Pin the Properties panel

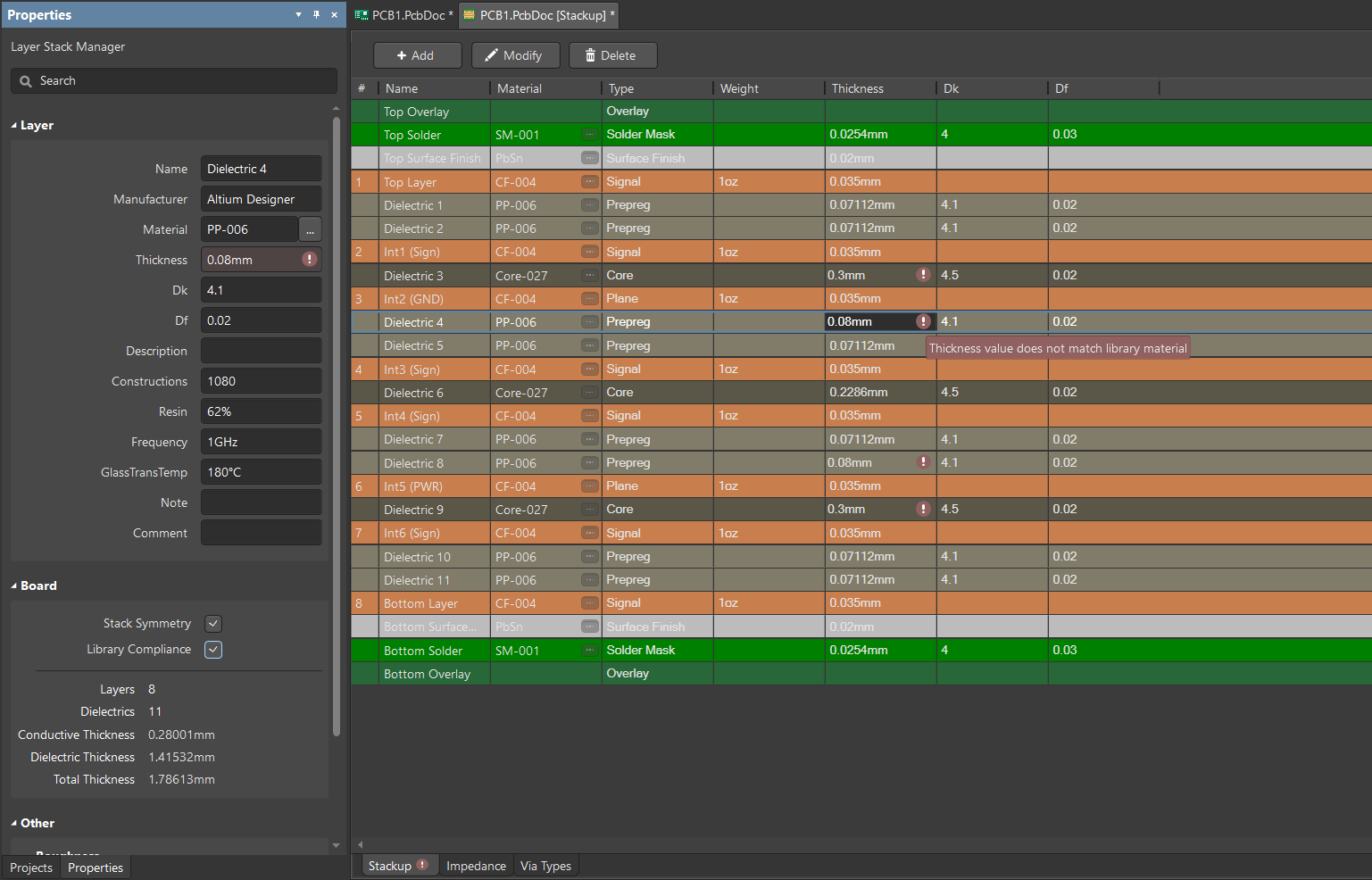(x=315, y=15)
